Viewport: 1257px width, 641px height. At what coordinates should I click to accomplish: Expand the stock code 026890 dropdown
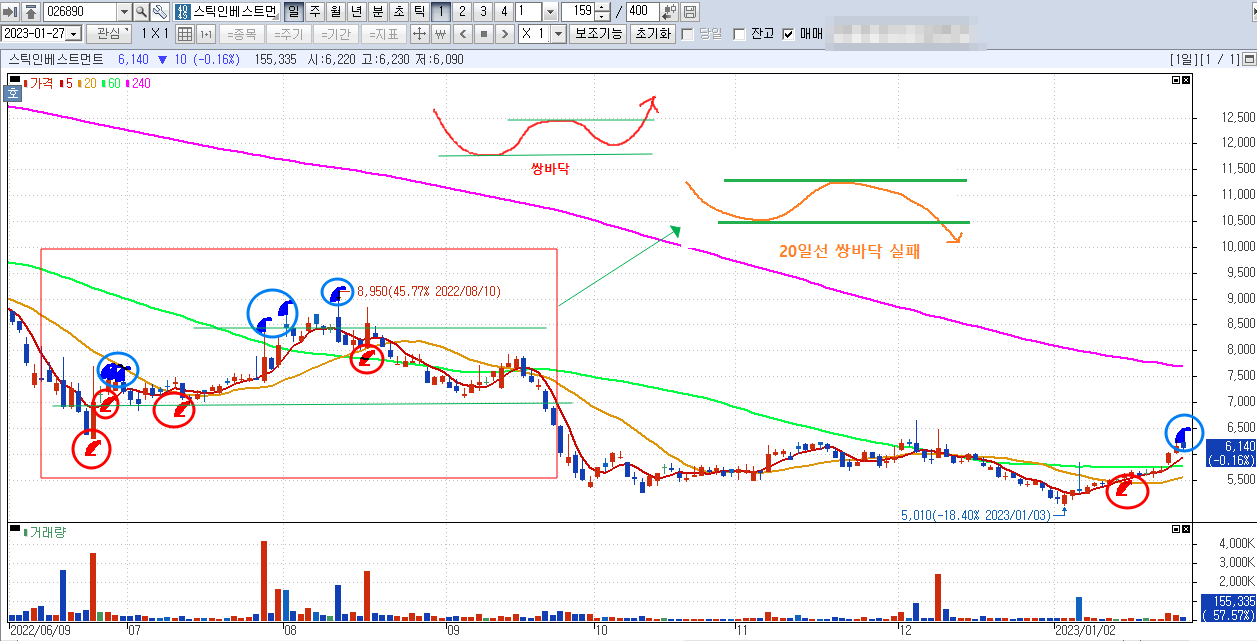124,12
